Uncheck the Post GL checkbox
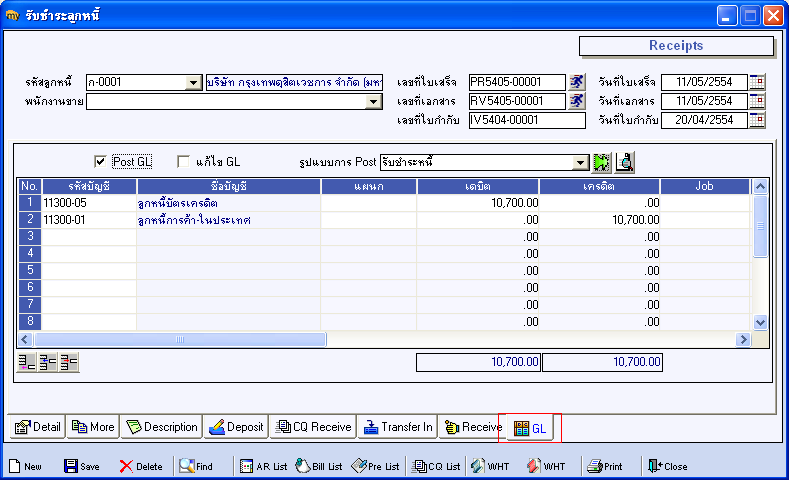 pyautogui.click(x=100, y=161)
